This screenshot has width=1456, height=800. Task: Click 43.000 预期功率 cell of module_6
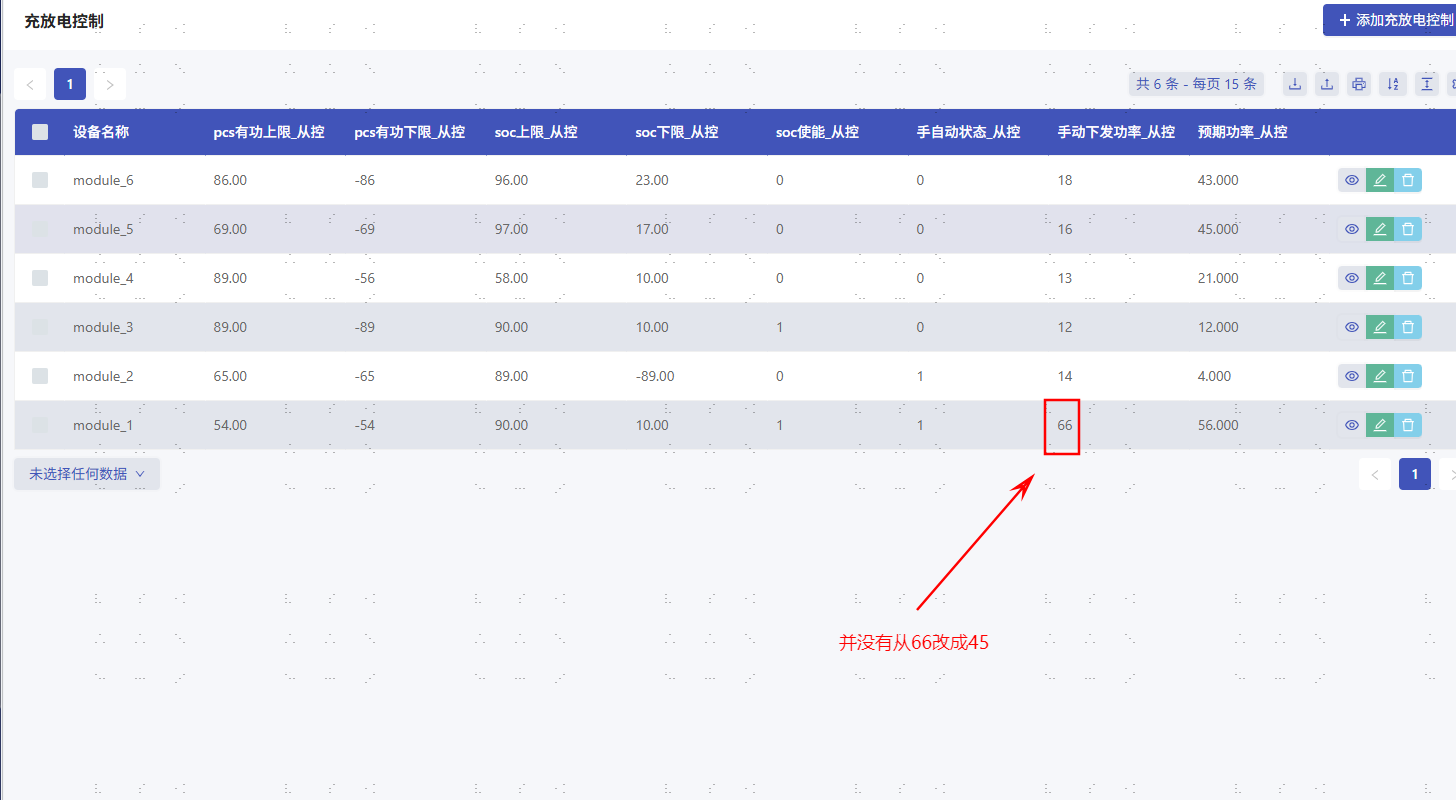pyautogui.click(x=1218, y=180)
